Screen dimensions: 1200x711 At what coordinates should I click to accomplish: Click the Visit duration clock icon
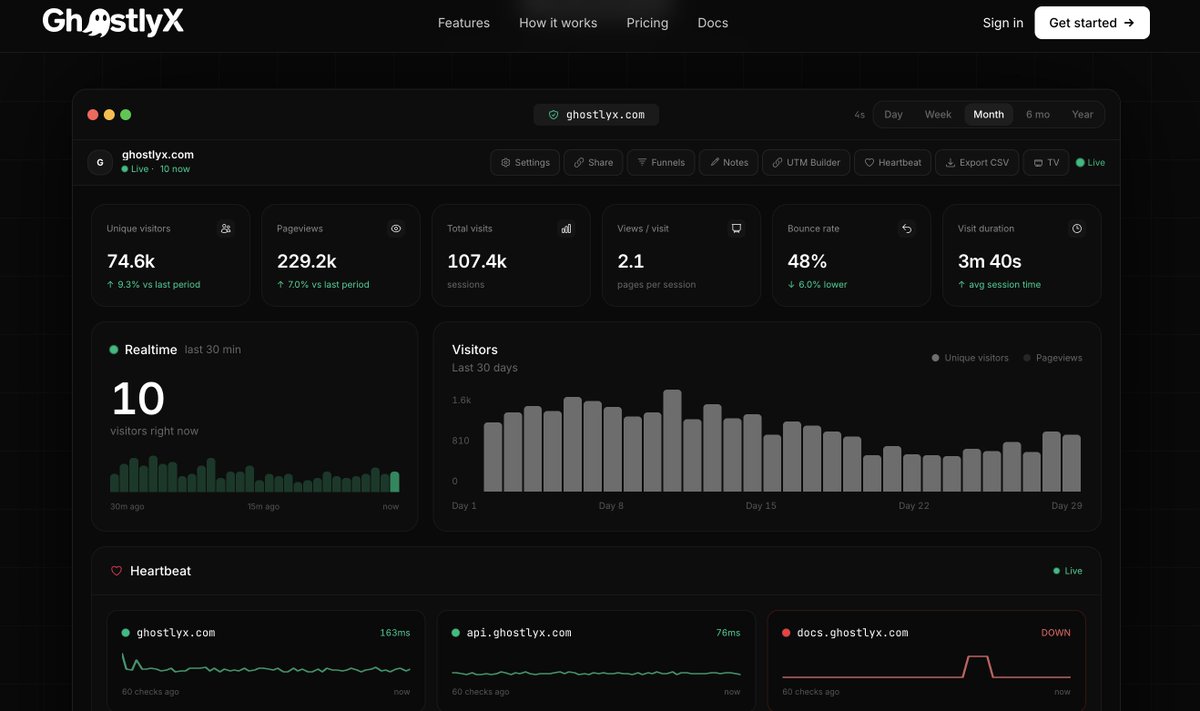coord(1077,229)
